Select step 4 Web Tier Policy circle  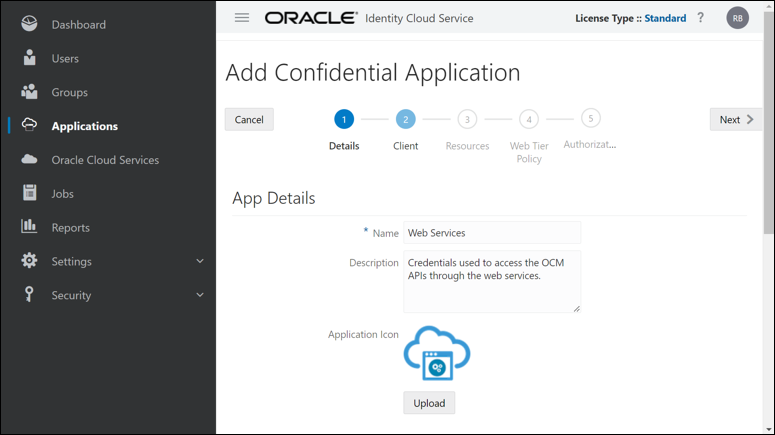pos(529,119)
